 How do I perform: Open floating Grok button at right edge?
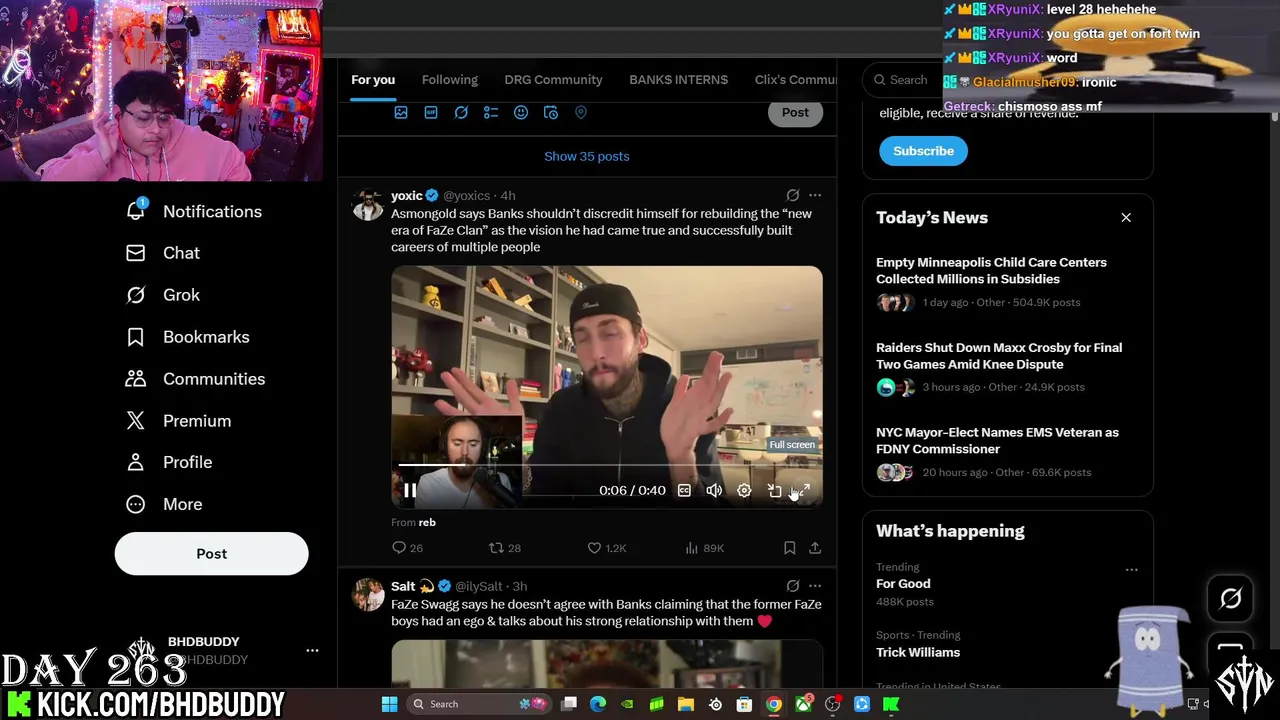click(1230, 598)
